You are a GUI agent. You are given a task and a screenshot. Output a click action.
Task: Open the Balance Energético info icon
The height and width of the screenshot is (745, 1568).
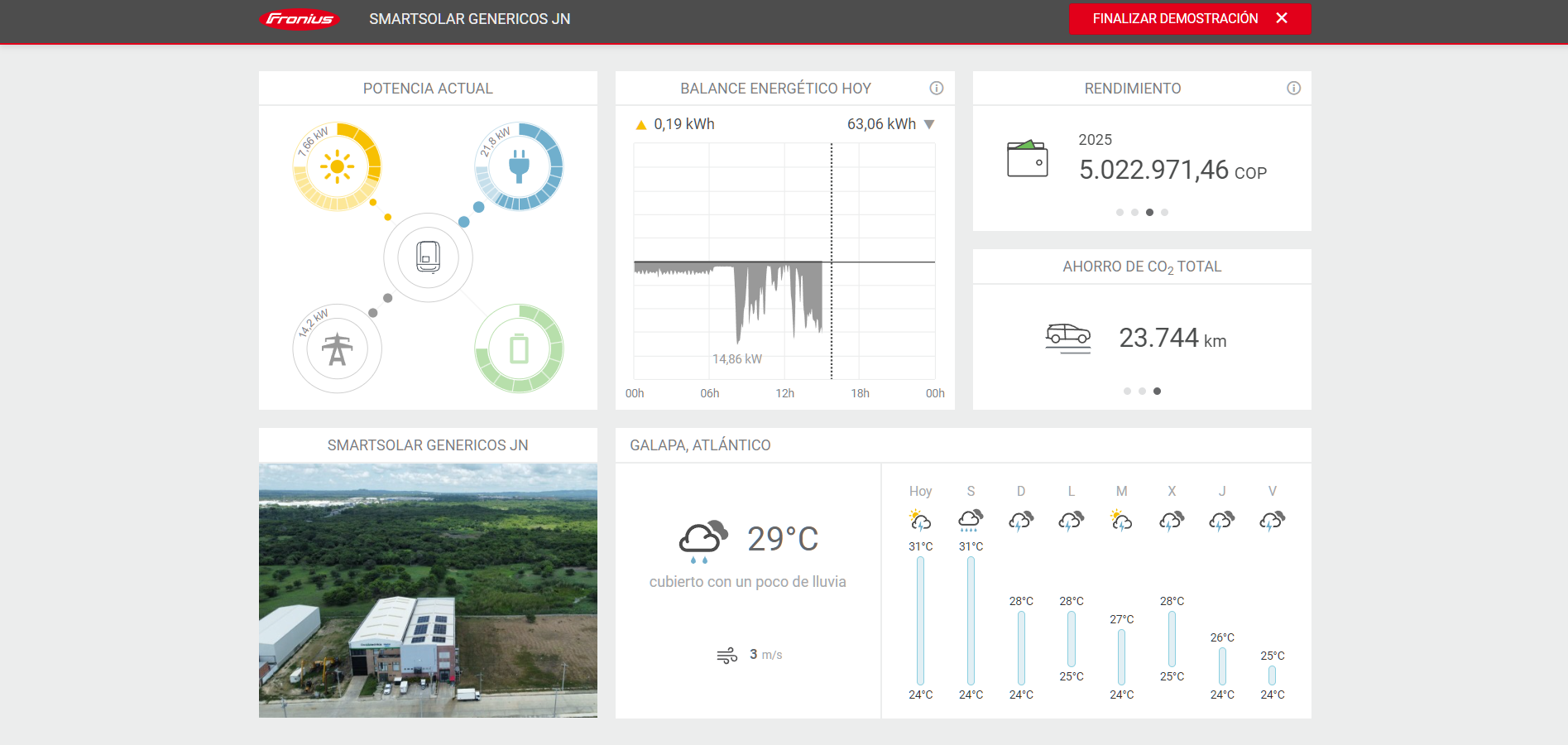936,89
